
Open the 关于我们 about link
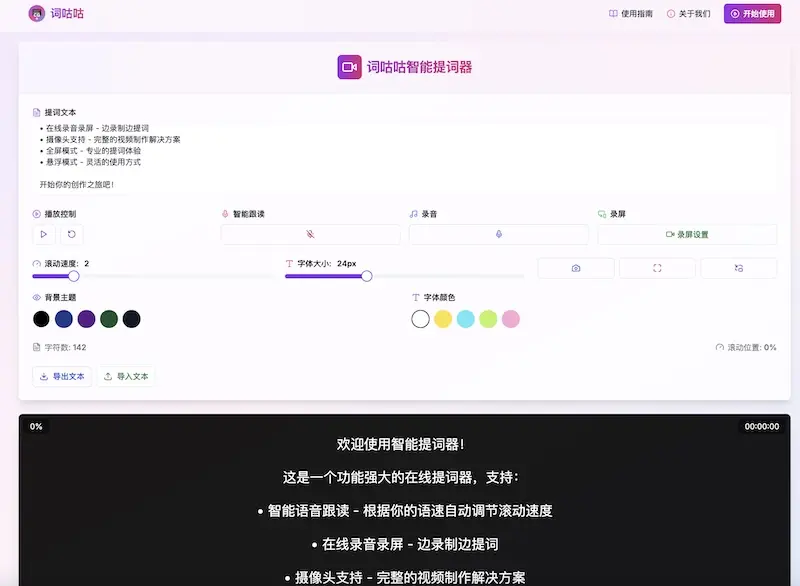[688, 14]
